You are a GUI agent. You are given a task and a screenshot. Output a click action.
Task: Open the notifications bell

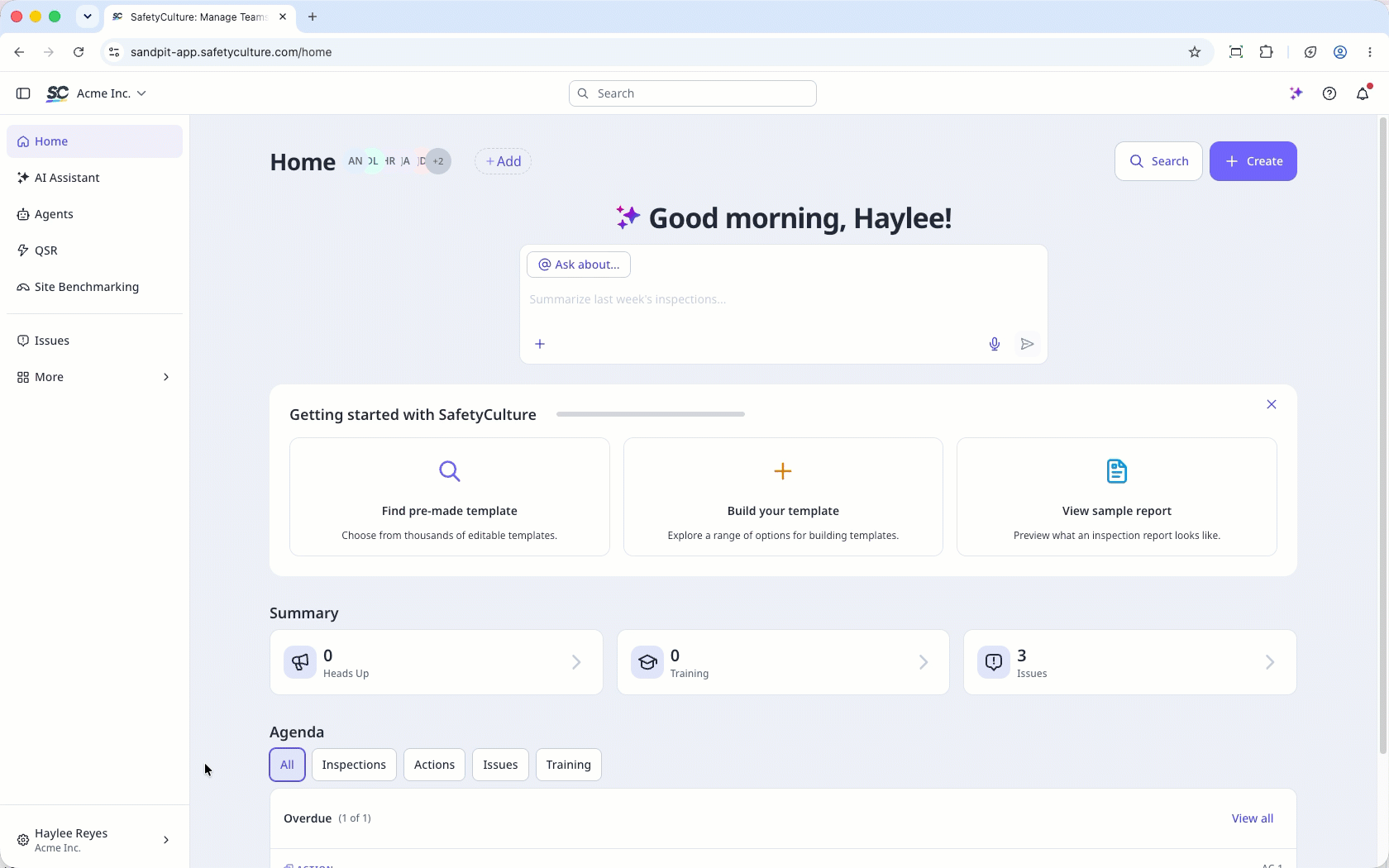pyautogui.click(x=1363, y=93)
